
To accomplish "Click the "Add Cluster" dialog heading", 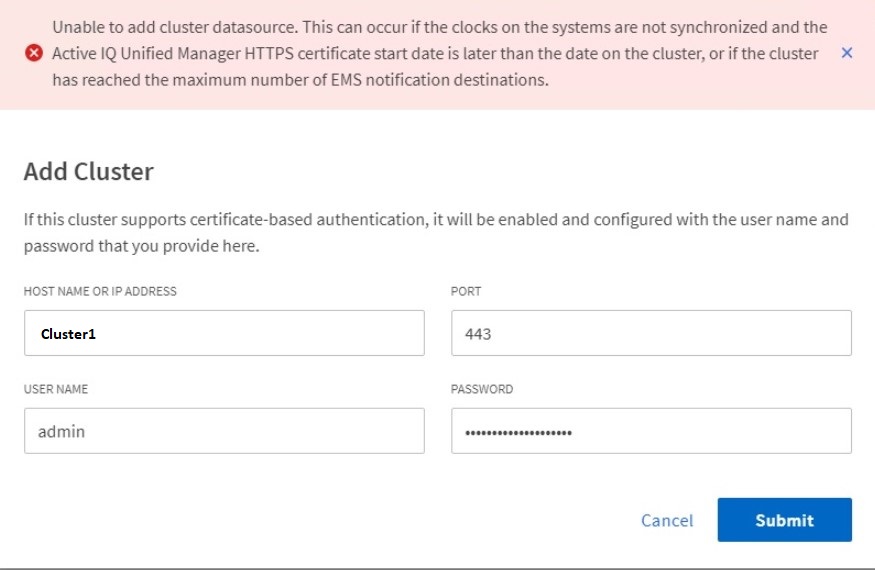I will (88, 171).
